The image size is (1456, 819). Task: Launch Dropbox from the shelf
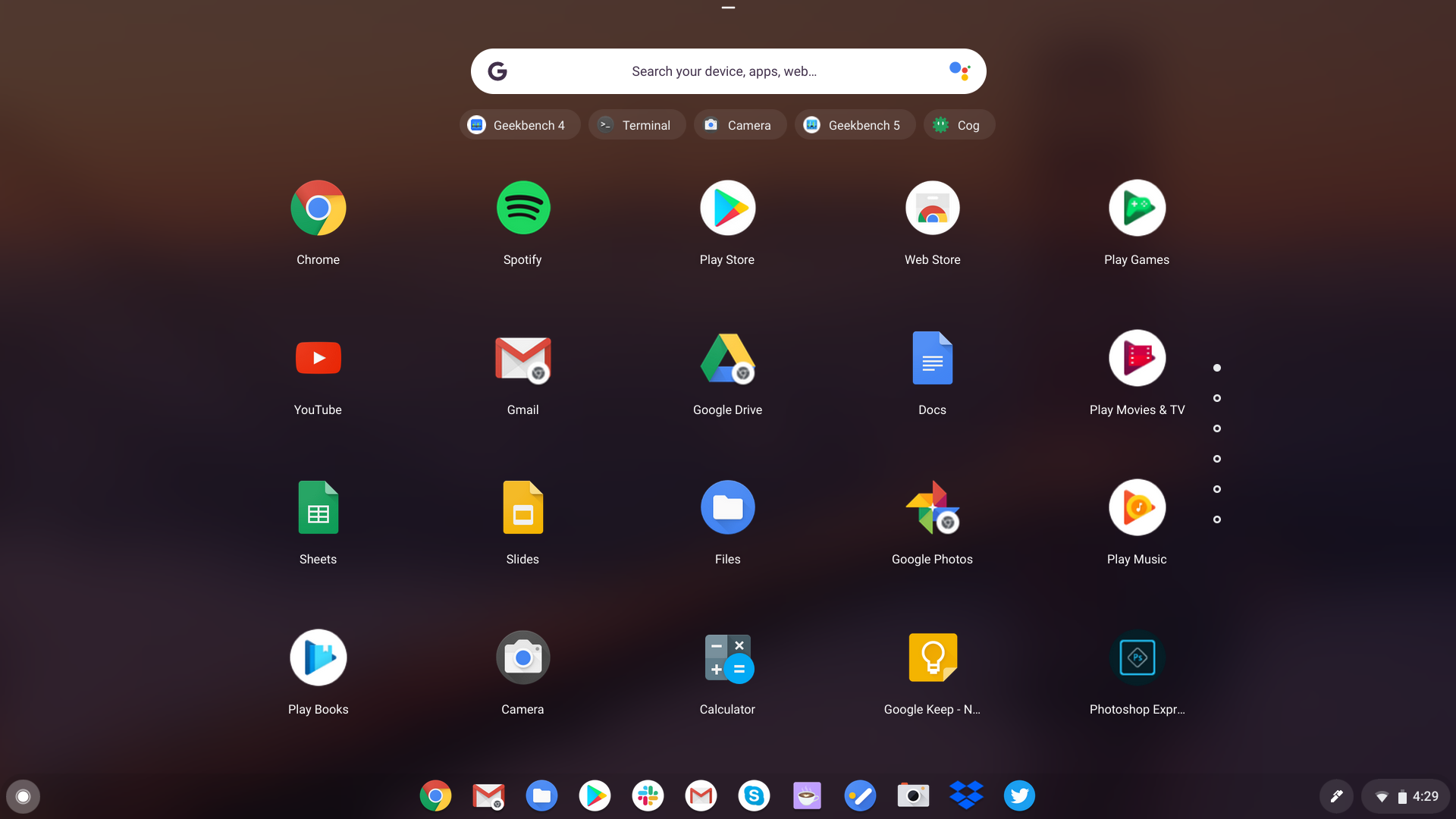pos(966,795)
